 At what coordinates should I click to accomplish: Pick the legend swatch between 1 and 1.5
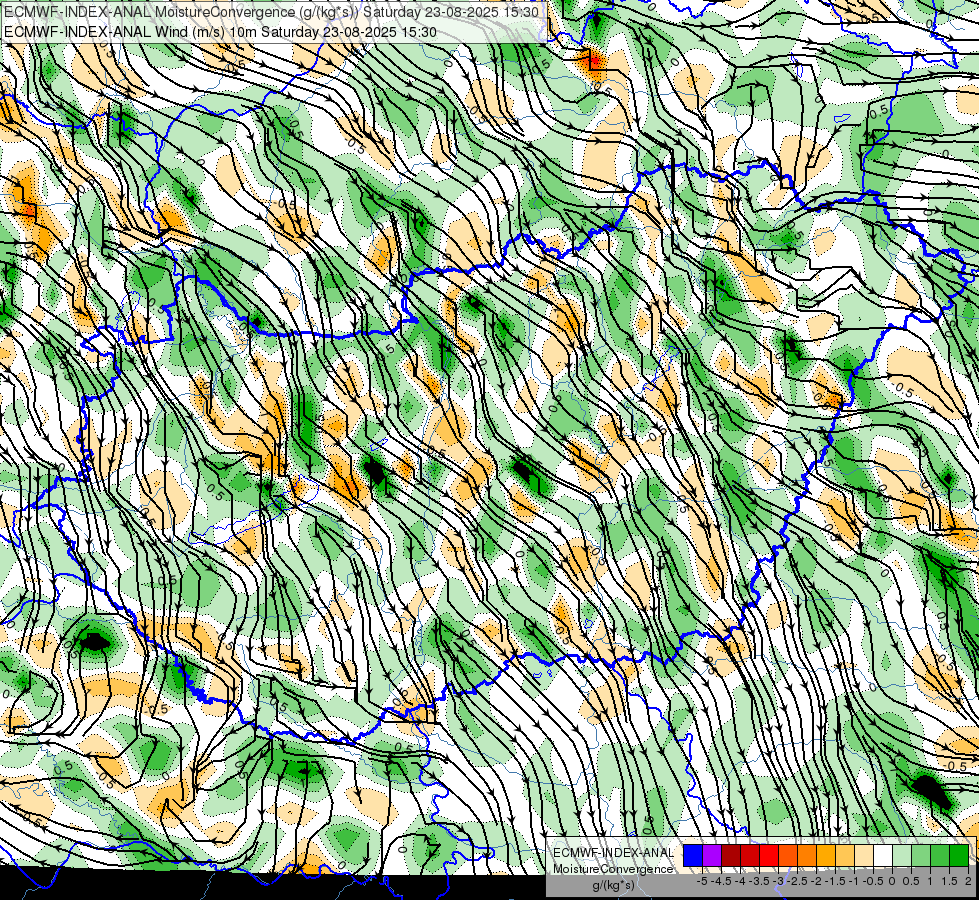coord(940,855)
